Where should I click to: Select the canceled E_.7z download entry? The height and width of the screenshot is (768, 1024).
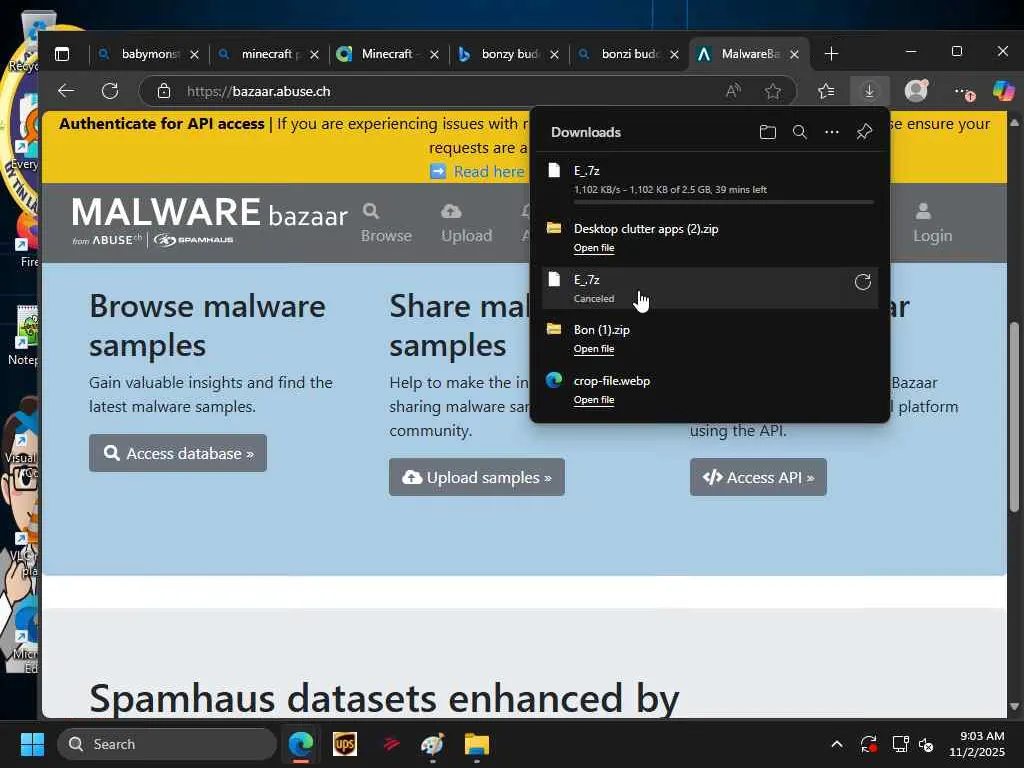tap(710, 287)
